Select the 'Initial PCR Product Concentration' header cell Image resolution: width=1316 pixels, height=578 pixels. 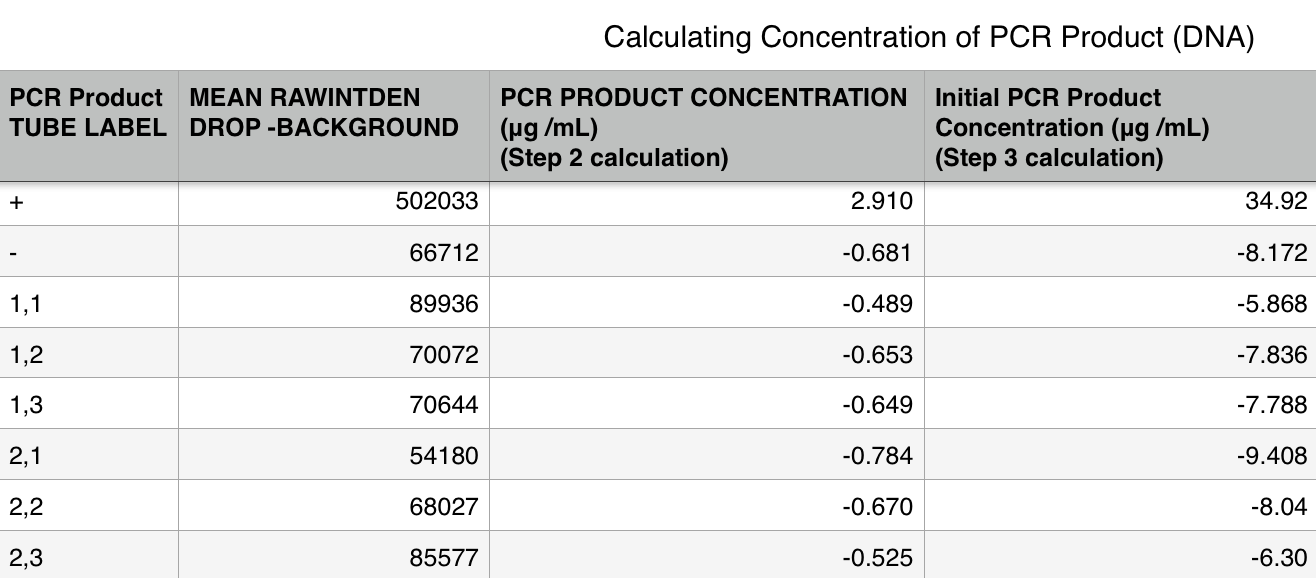point(1118,127)
